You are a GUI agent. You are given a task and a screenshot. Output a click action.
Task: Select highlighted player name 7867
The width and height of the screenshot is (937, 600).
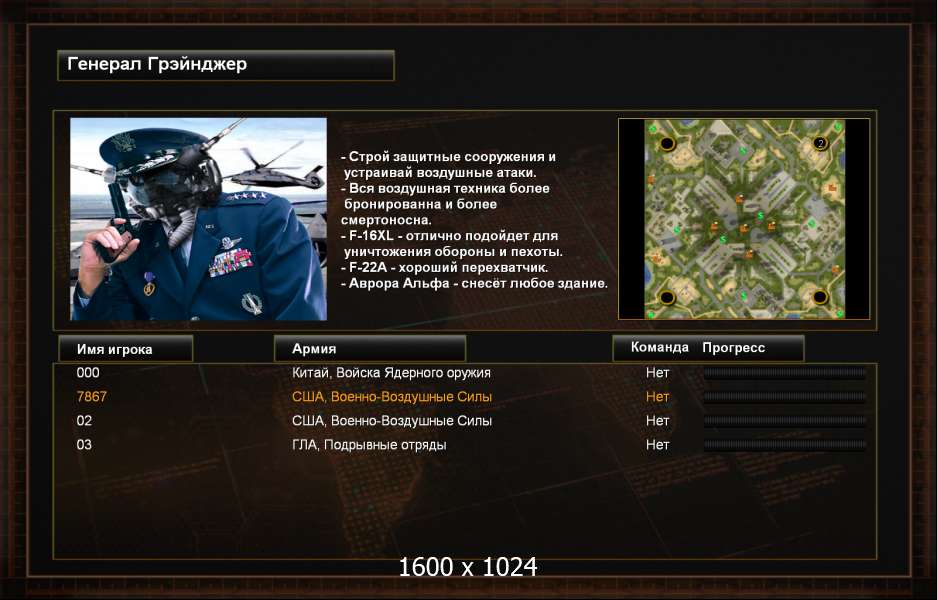coord(91,397)
